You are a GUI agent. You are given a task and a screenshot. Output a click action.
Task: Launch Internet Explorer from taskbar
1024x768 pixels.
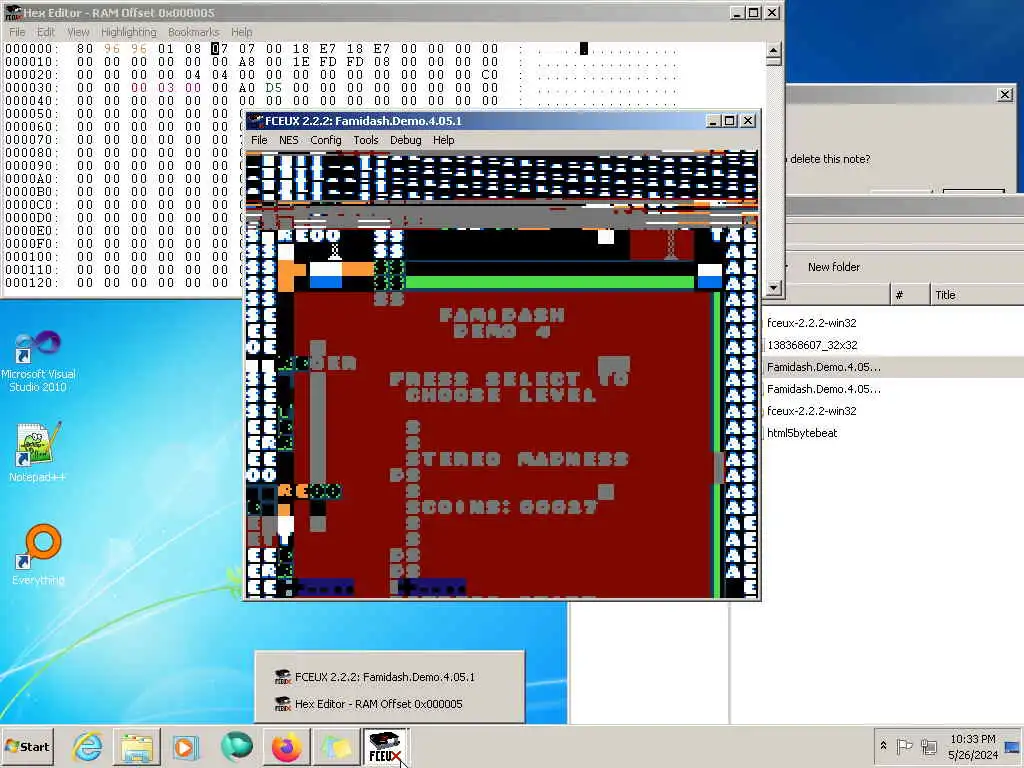click(x=88, y=746)
